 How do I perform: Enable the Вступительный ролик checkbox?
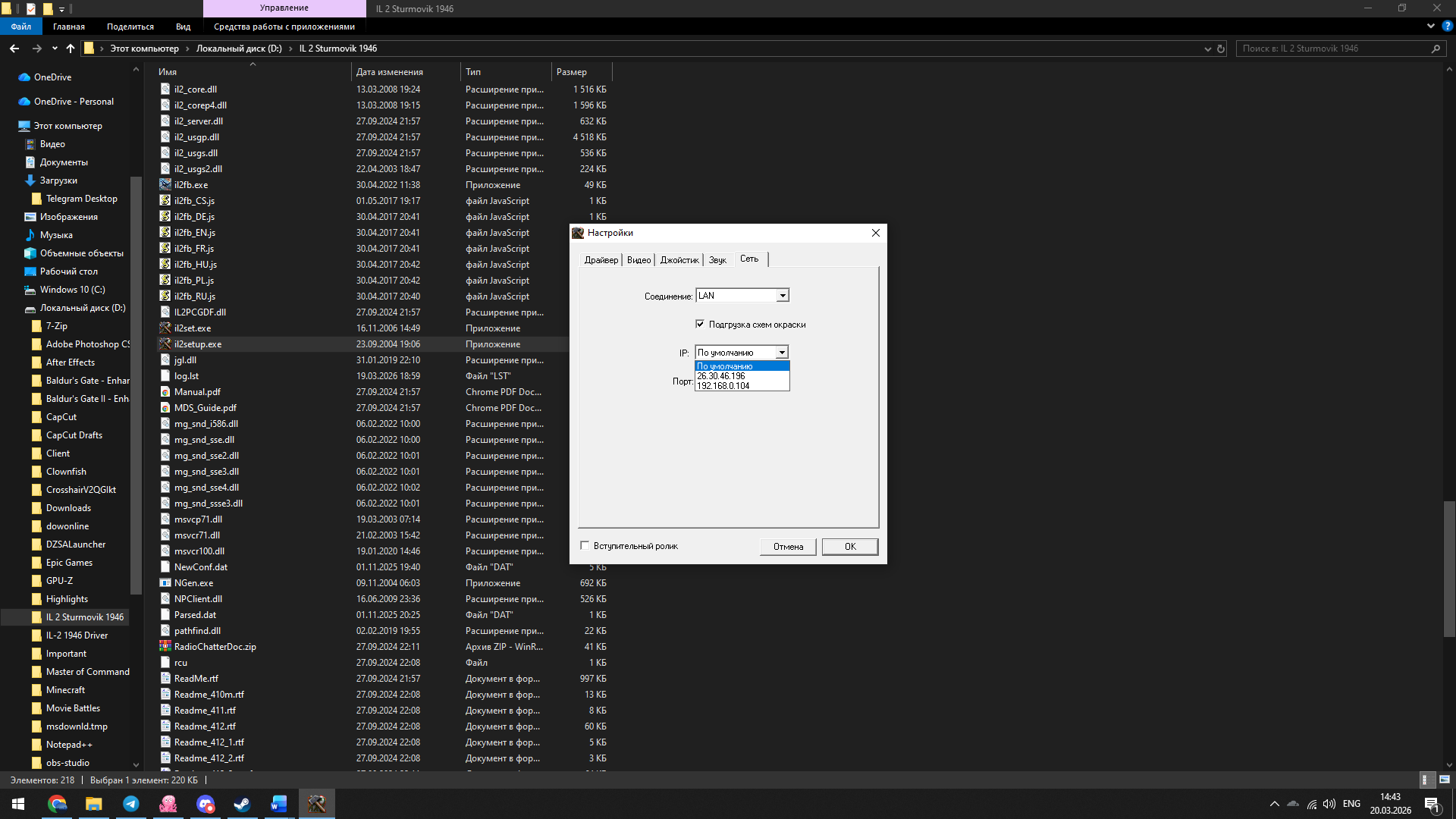(585, 545)
